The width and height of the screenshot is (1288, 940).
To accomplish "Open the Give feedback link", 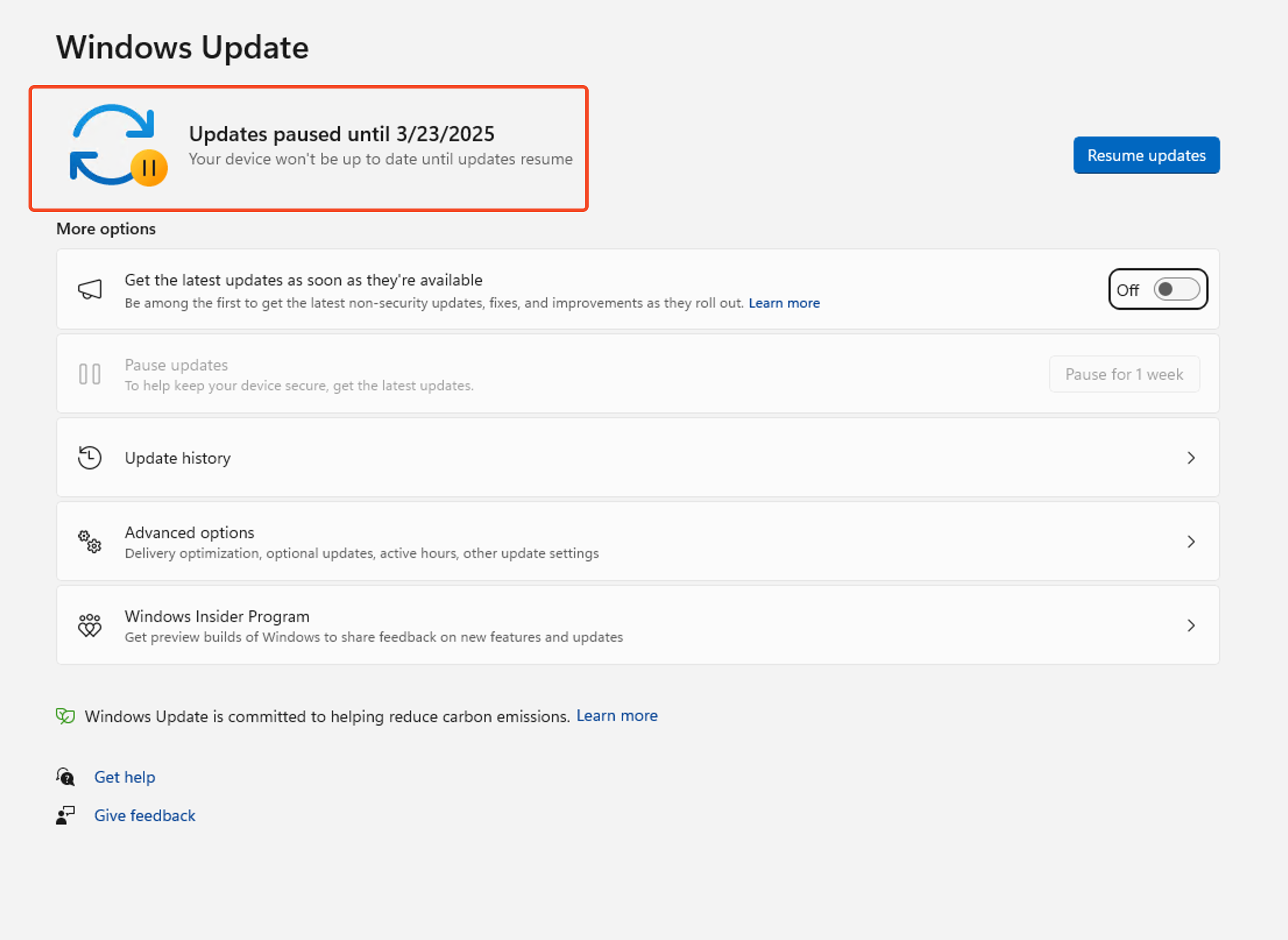I will 144,815.
